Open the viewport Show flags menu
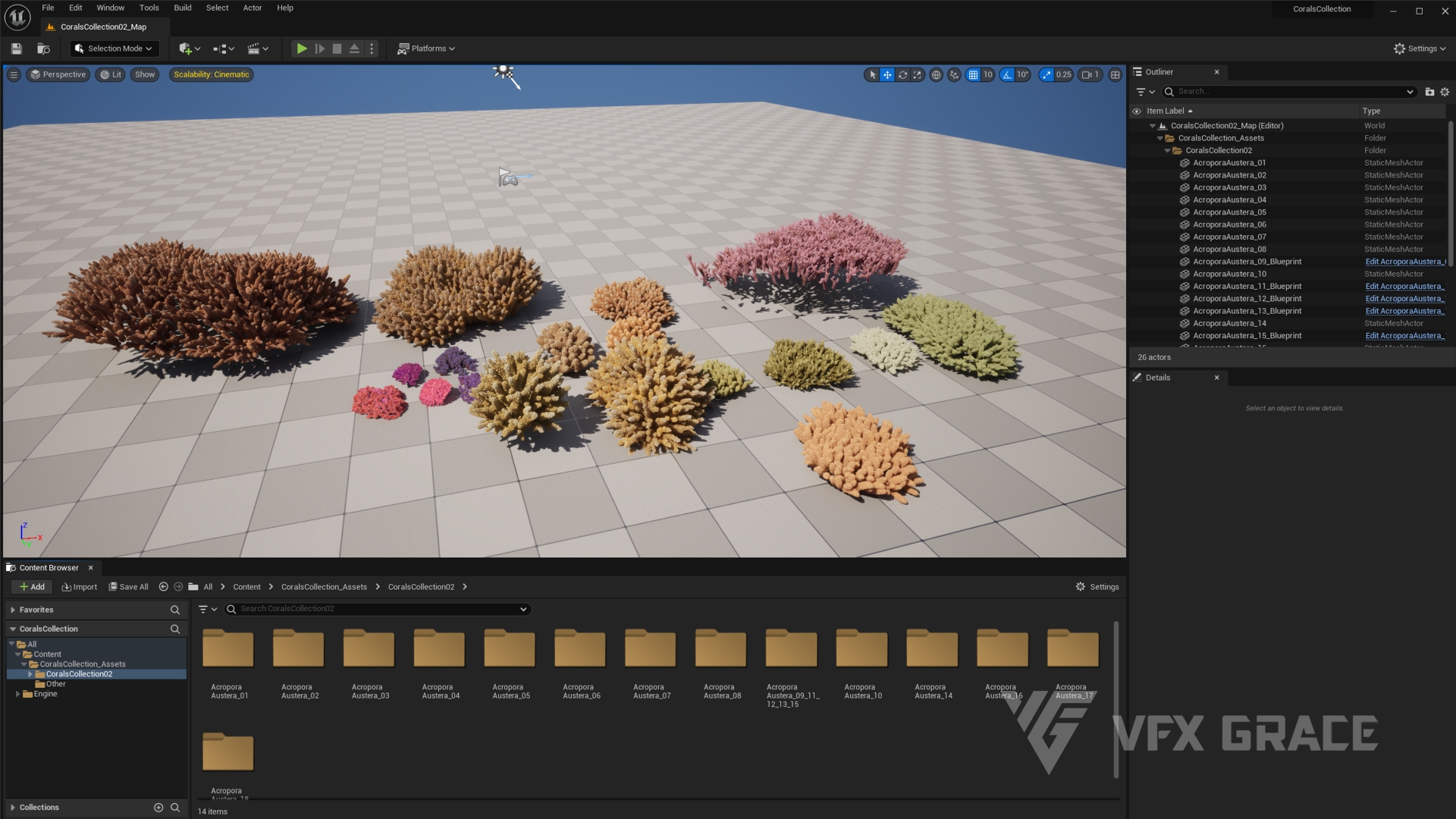The width and height of the screenshot is (1456, 819). pyautogui.click(x=145, y=74)
